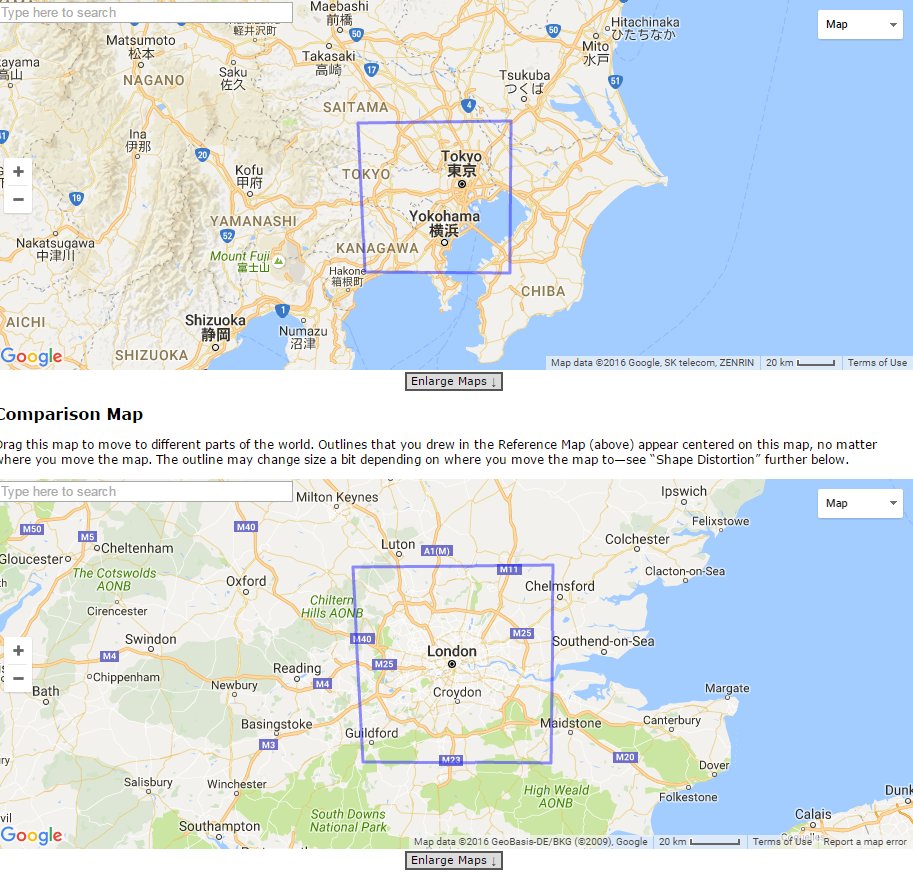Click route 51 shield near Mito
This screenshot has width=913, height=876.
coord(615,81)
